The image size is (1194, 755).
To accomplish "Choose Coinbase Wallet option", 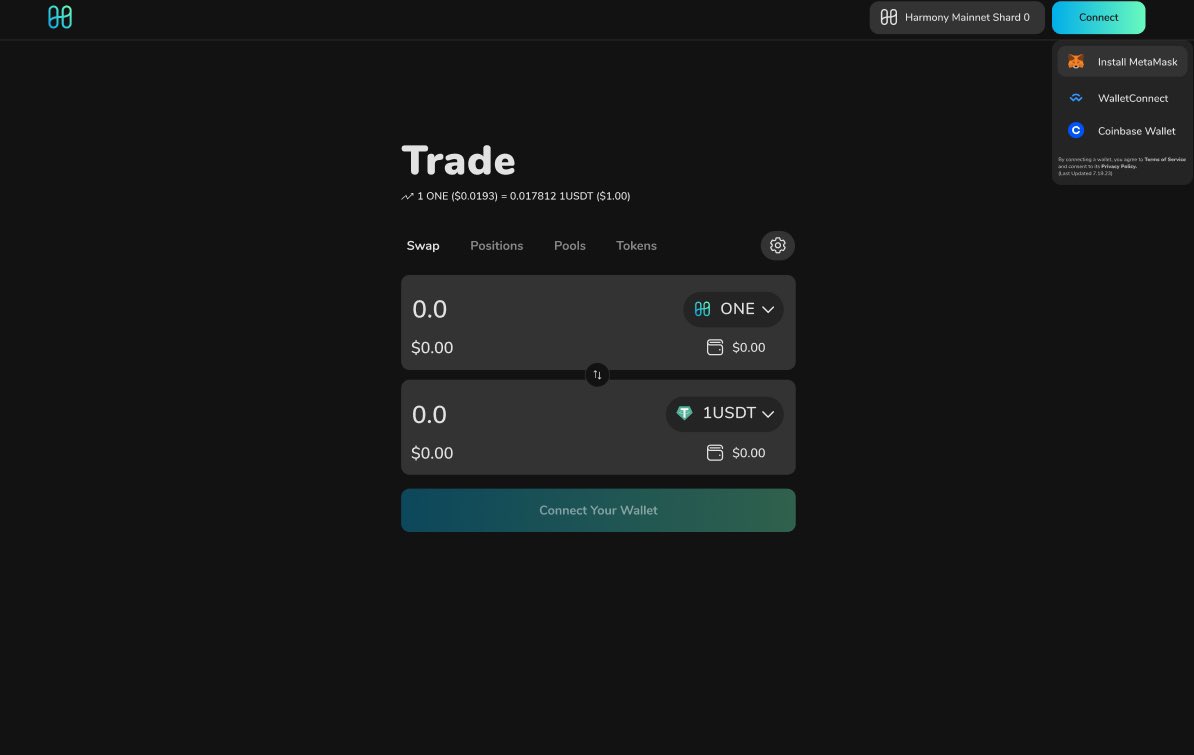I will coord(1122,130).
